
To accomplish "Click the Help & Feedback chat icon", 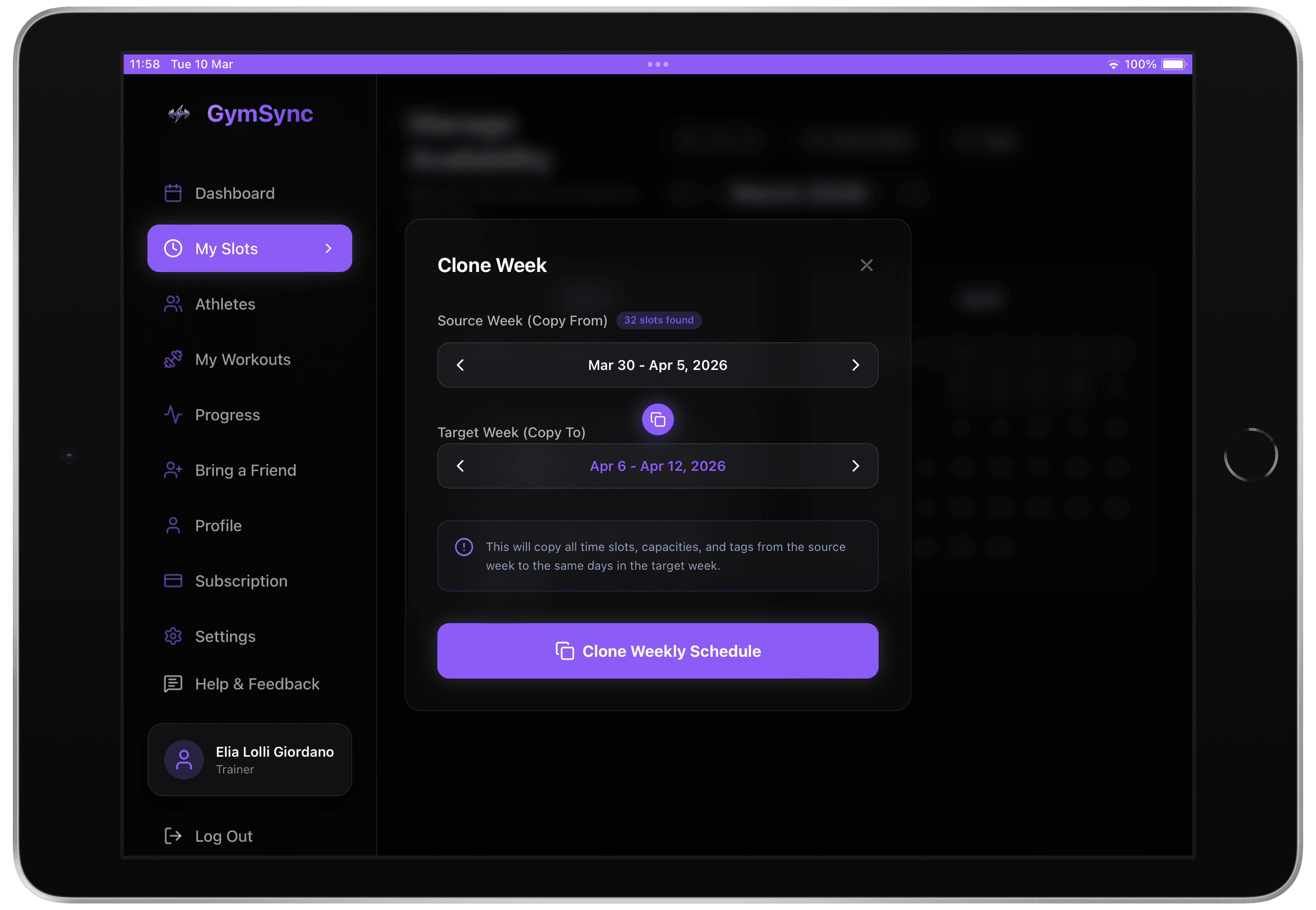I will [173, 683].
